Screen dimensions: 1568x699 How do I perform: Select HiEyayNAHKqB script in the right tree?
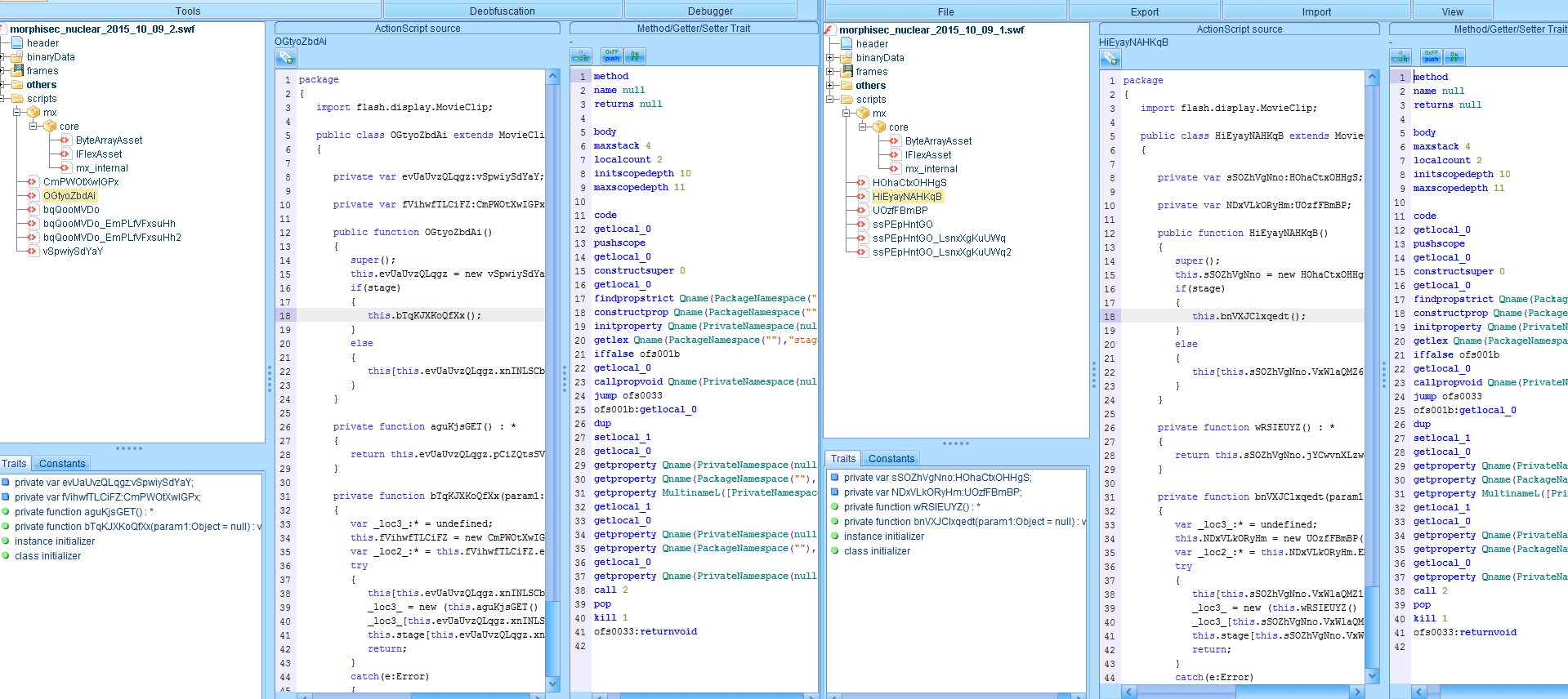(907, 196)
